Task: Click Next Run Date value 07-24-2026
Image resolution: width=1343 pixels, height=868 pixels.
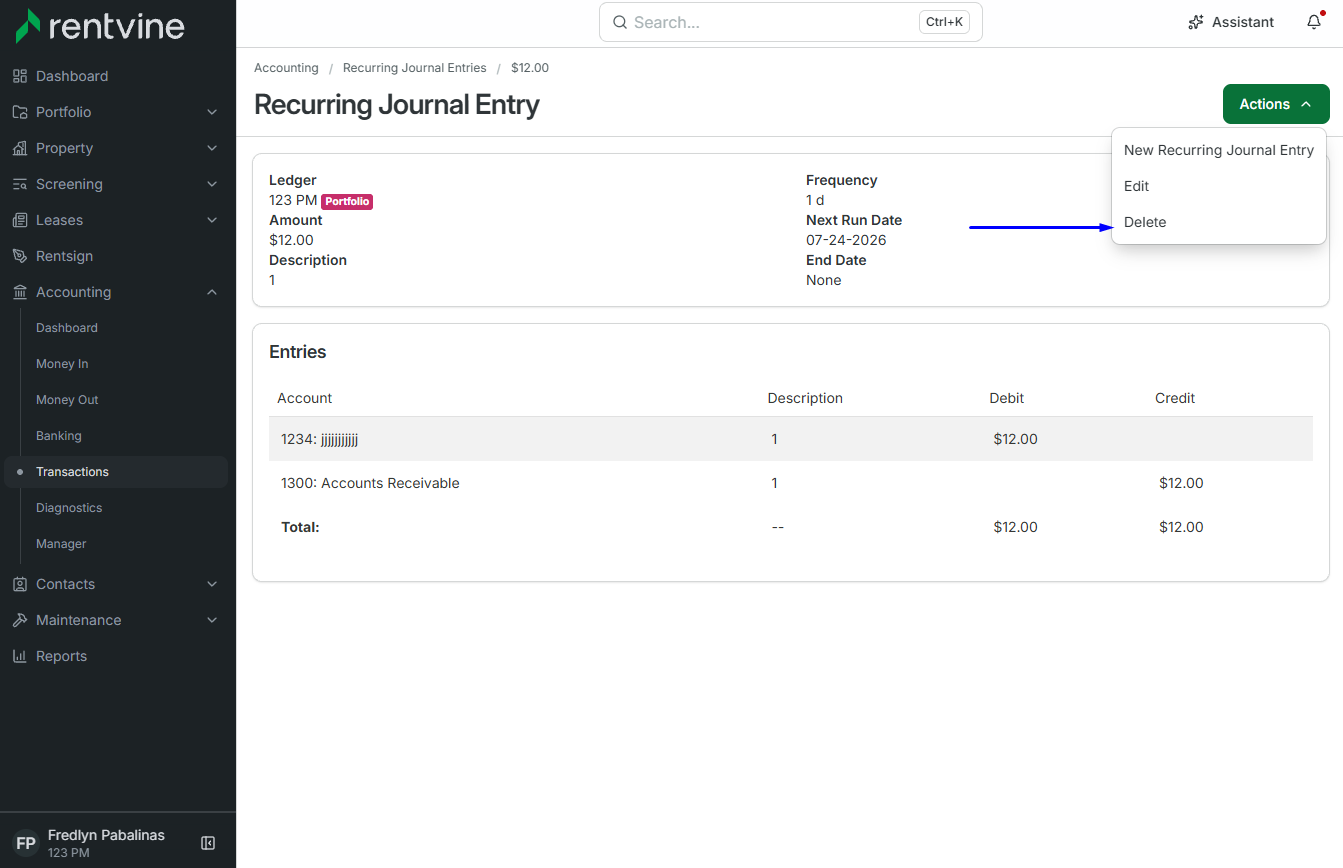Action: [846, 240]
